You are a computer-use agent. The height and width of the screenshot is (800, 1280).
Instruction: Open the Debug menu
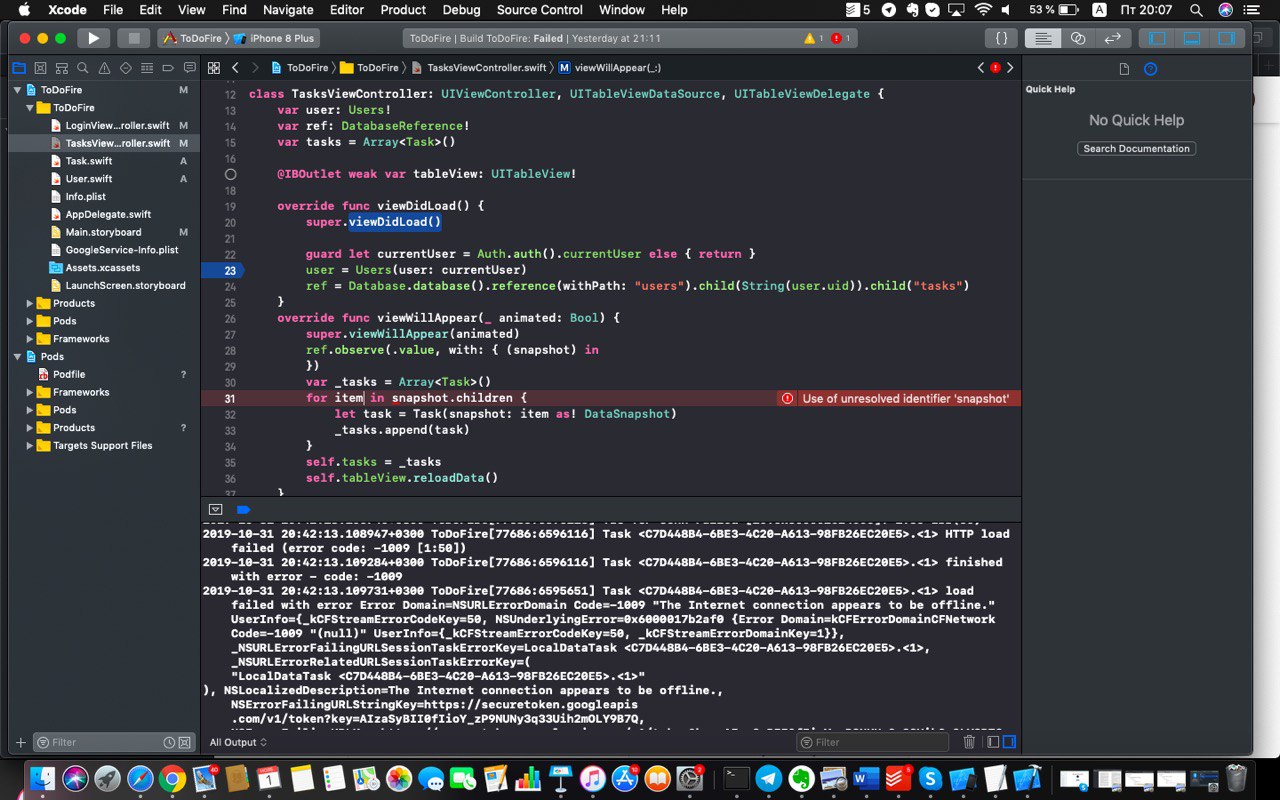pyautogui.click(x=461, y=10)
